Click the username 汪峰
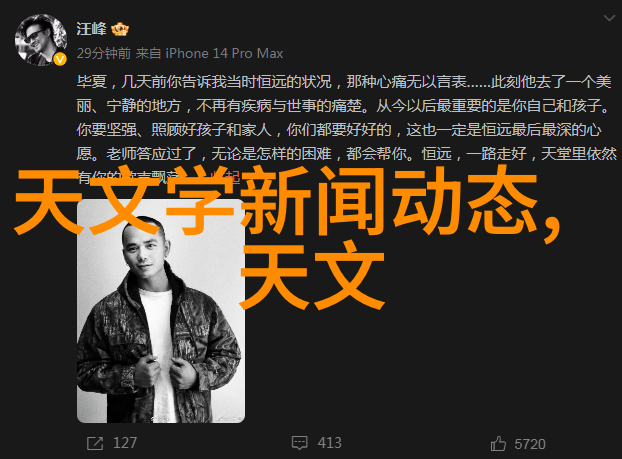622x459 pixels. [x=91, y=29]
